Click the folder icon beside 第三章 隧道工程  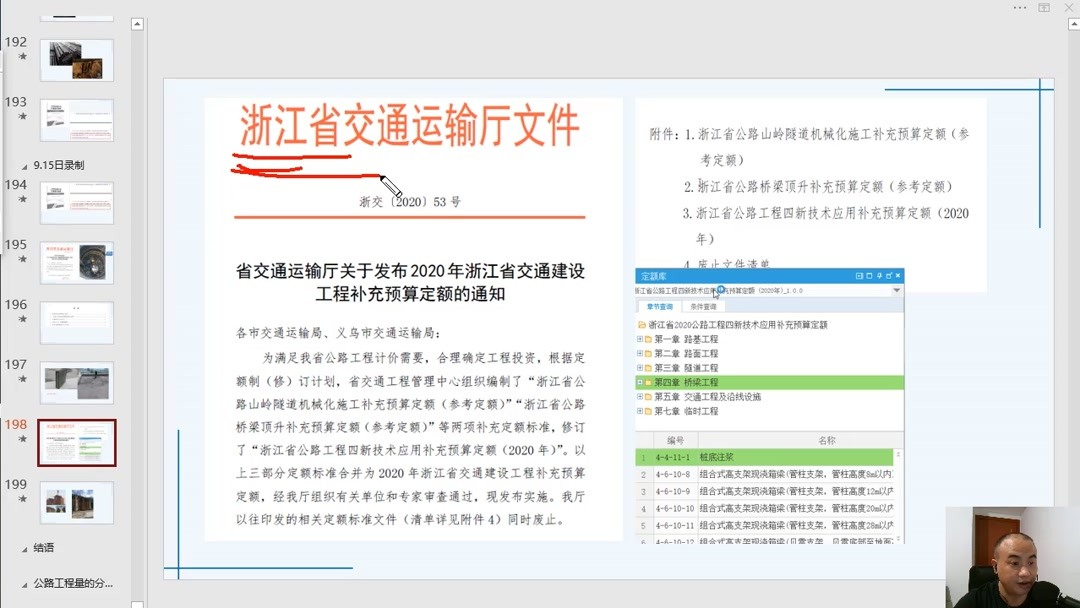pos(648,367)
